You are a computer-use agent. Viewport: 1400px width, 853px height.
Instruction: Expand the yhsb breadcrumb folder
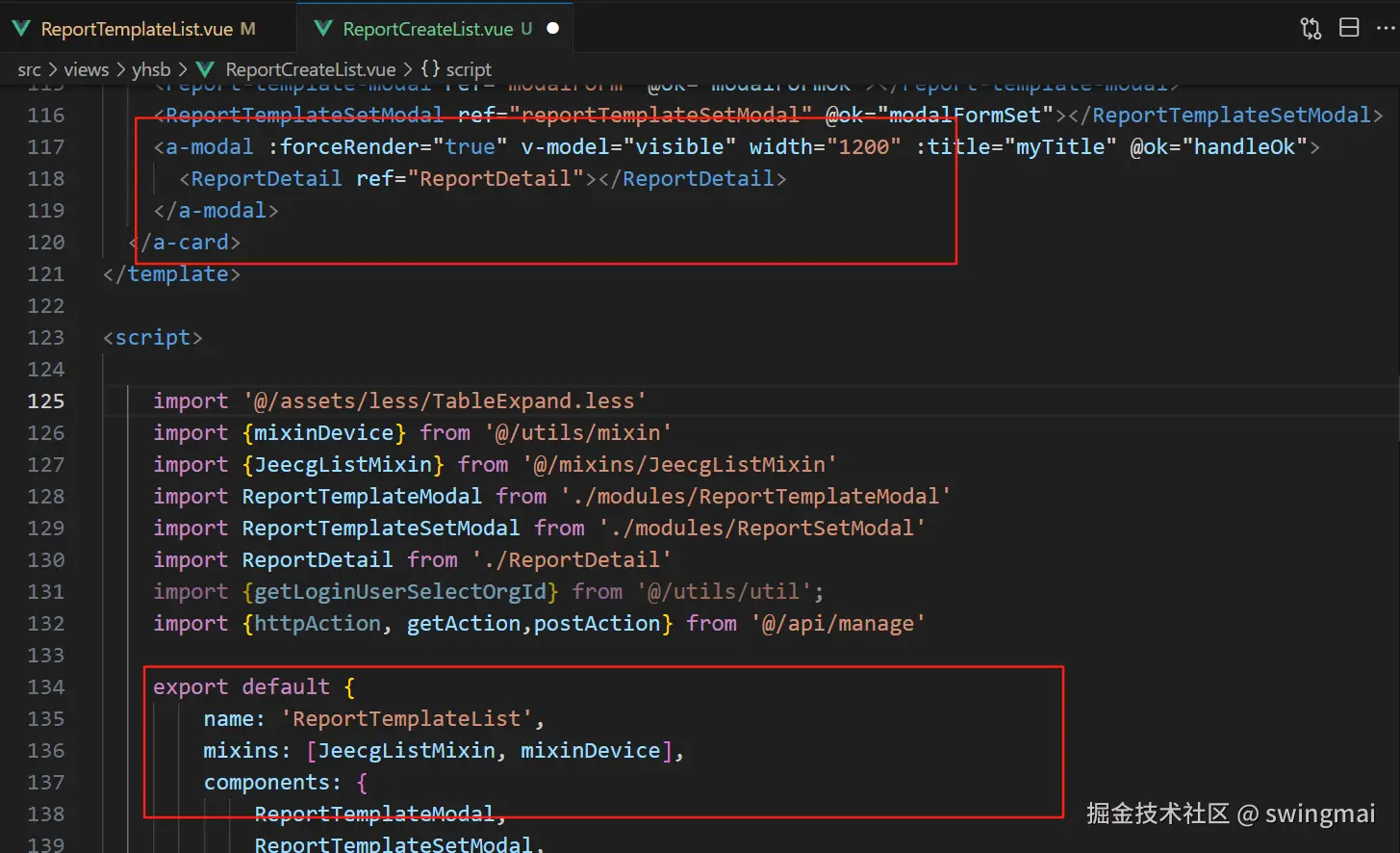tap(151, 69)
